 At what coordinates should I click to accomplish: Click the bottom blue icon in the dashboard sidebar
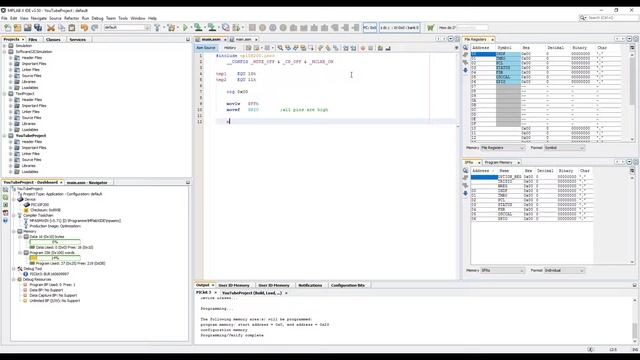coord(5,220)
